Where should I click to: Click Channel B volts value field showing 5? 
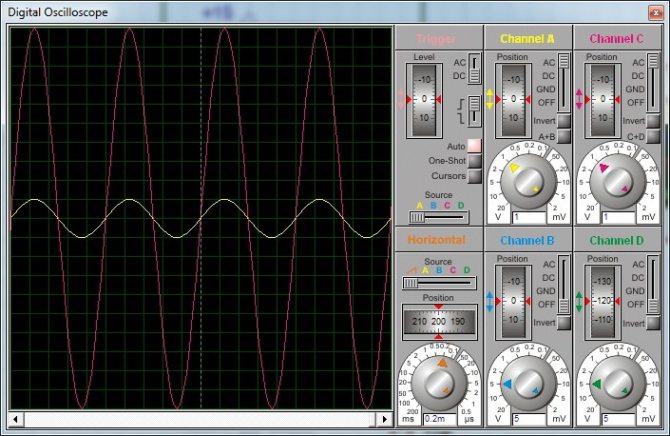[x=529, y=419]
